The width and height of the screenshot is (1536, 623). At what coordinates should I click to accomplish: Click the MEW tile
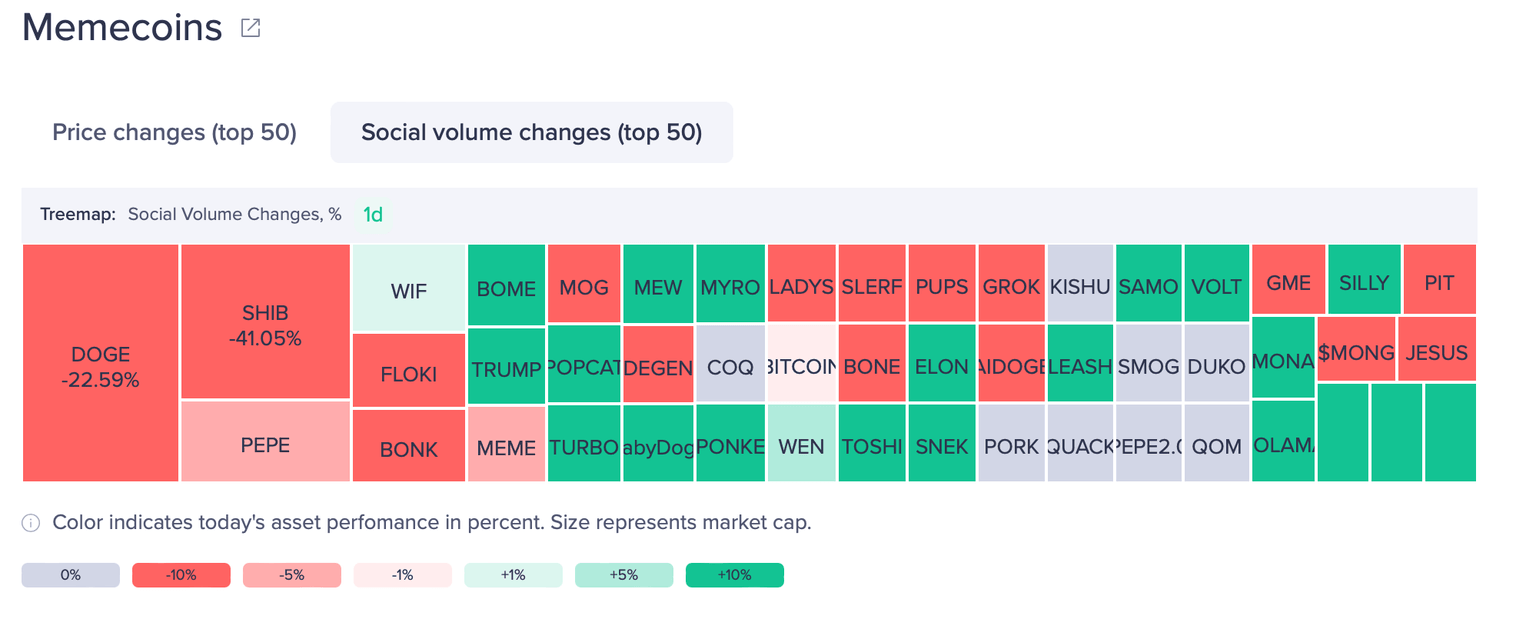pos(658,286)
